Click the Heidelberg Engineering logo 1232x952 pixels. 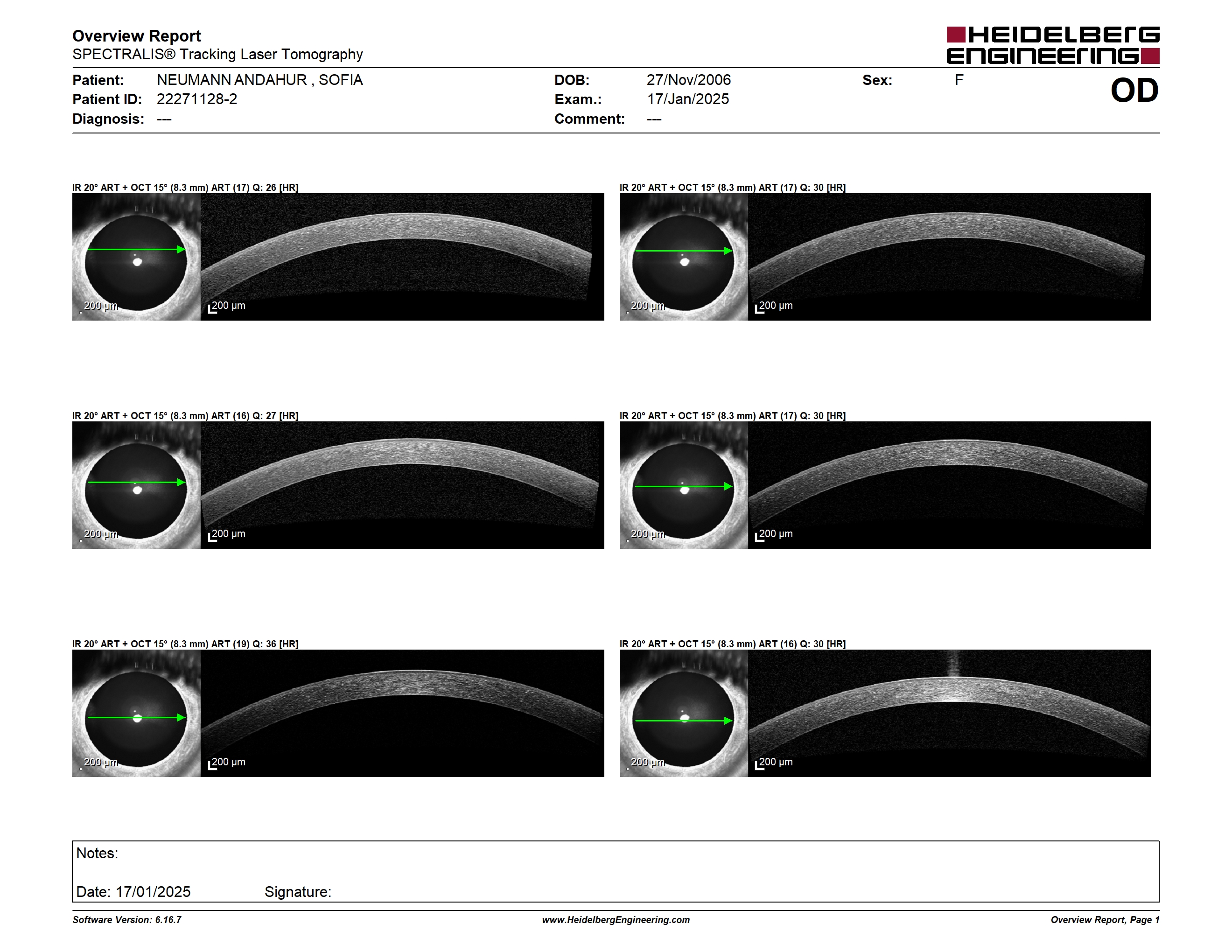pyautogui.click(x=1053, y=45)
